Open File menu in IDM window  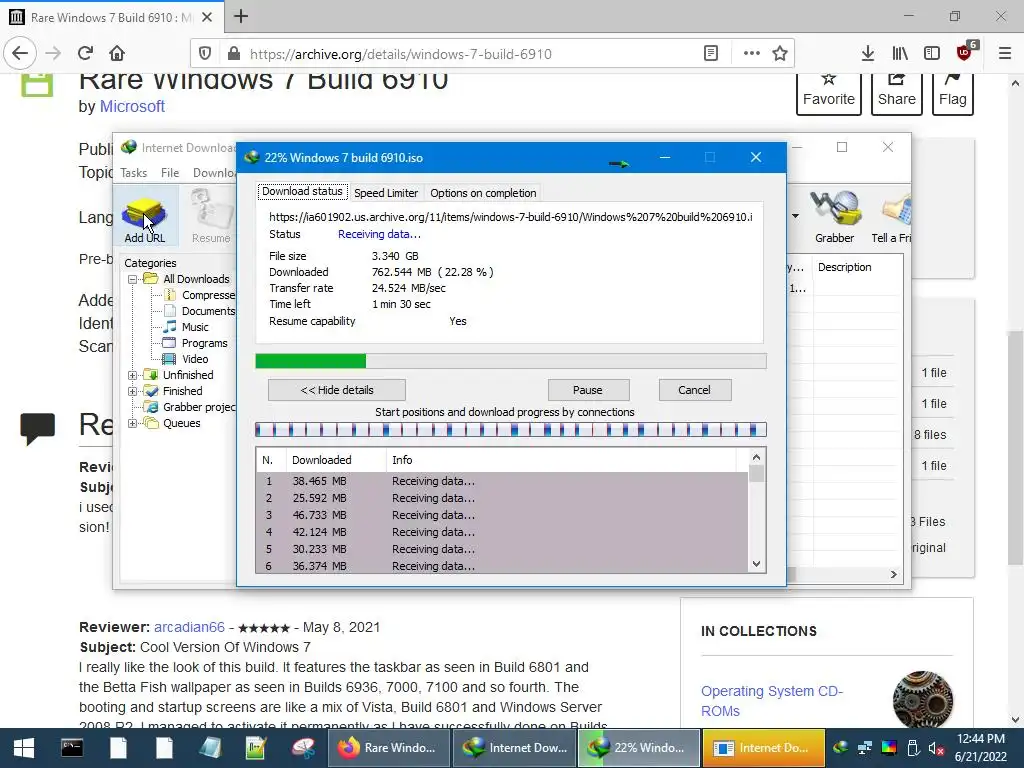click(x=170, y=172)
